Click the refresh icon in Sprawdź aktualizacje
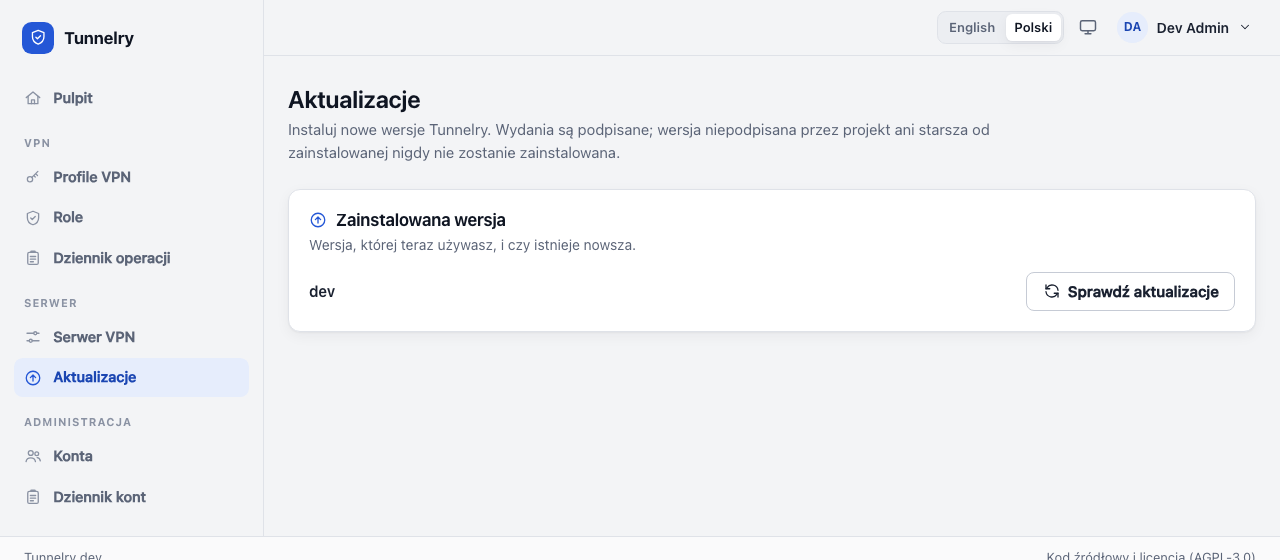The image size is (1280, 560). (x=1052, y=291)
